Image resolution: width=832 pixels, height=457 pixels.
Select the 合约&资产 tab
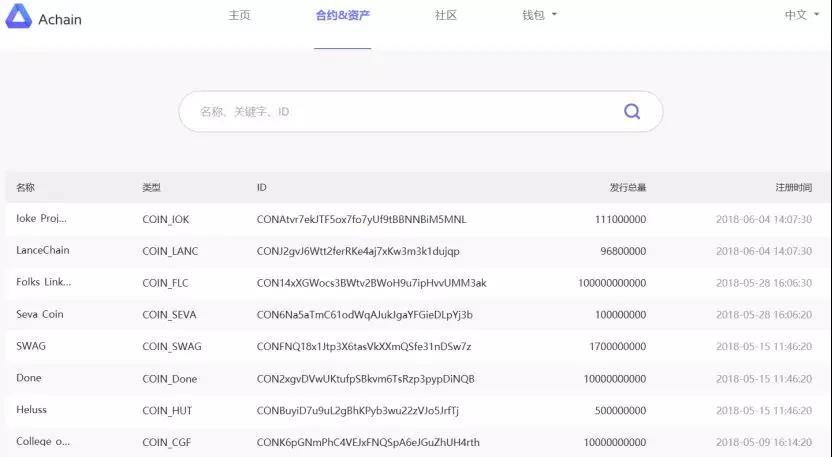(343, 15)
